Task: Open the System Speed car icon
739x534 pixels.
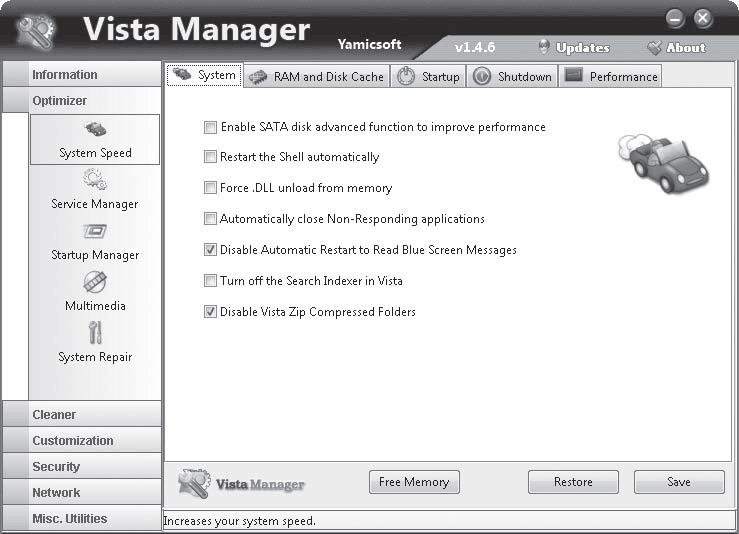Action: [96, 128]
